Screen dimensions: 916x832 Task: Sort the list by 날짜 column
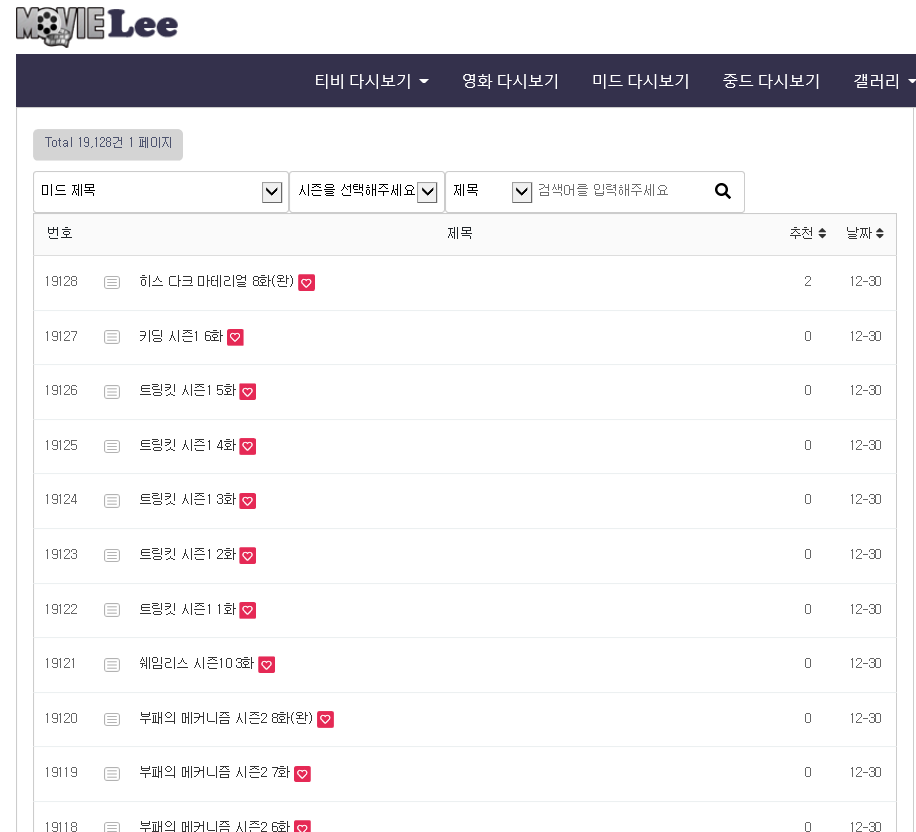(865, 233)
